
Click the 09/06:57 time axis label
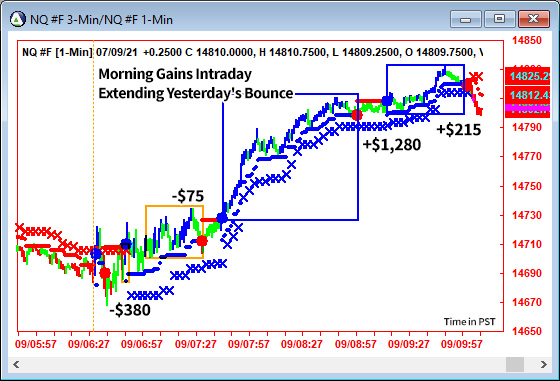(x=142, y=344)
